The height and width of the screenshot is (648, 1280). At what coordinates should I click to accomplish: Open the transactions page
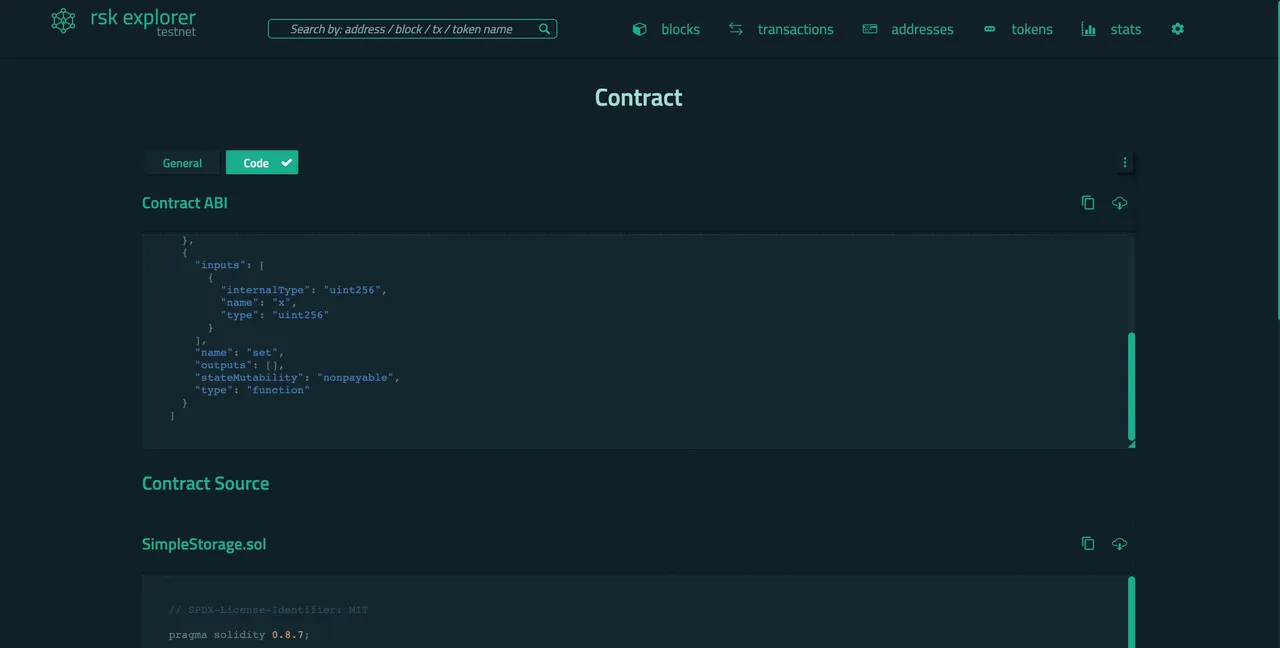[795, 29]
